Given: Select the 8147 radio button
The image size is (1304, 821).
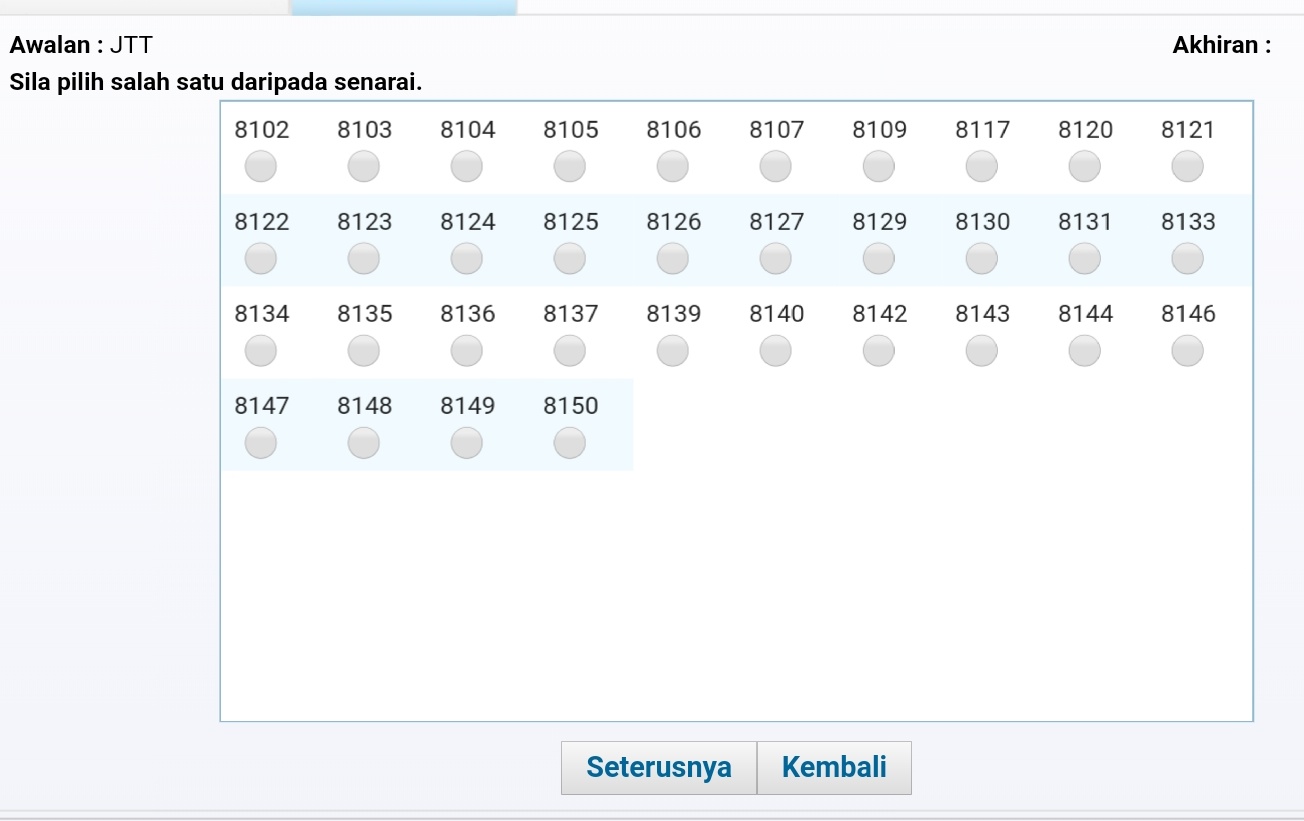Looking at the screenshot, I should click(260, 442).
